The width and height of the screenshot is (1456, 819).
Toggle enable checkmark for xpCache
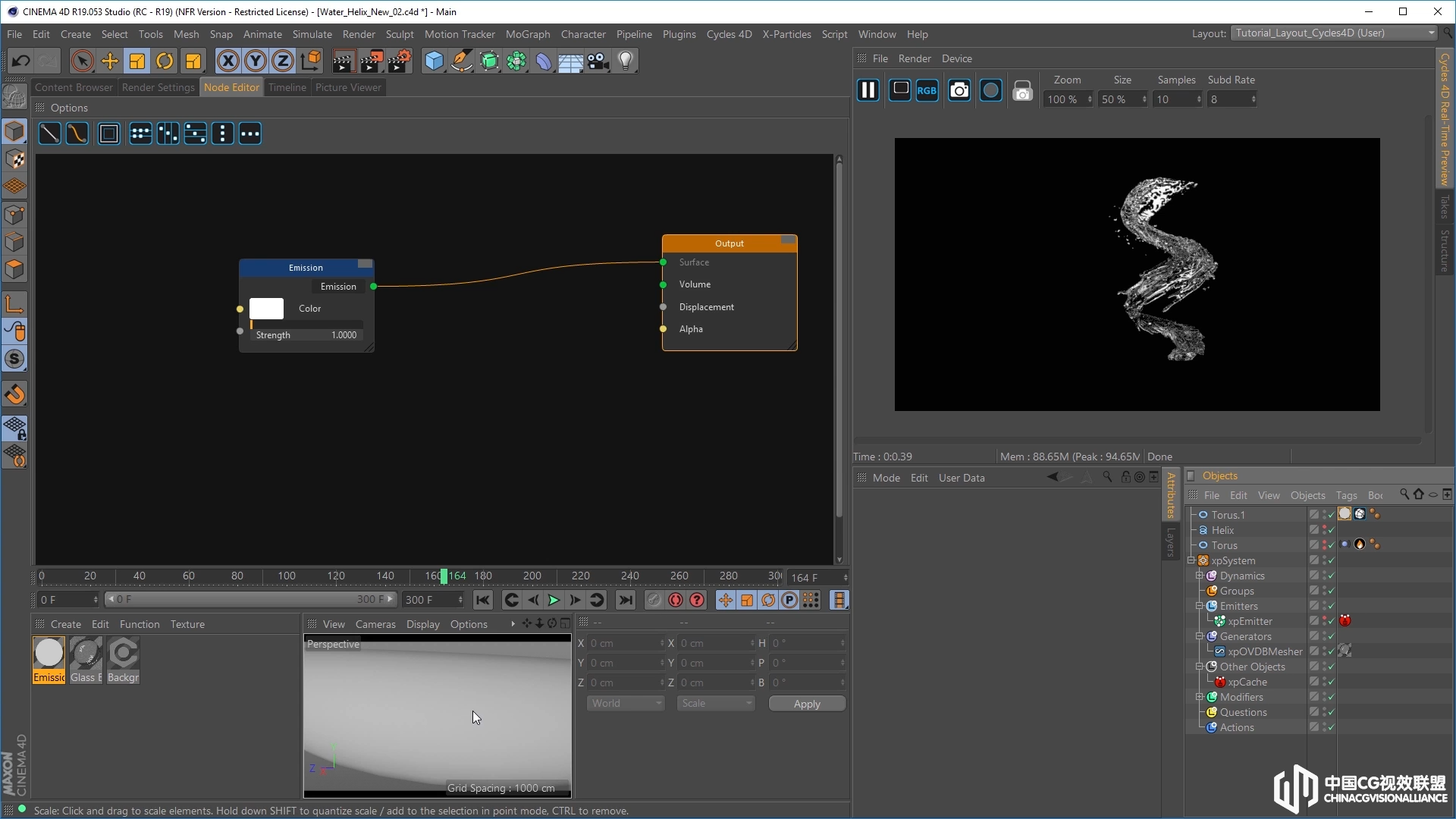1331,682
